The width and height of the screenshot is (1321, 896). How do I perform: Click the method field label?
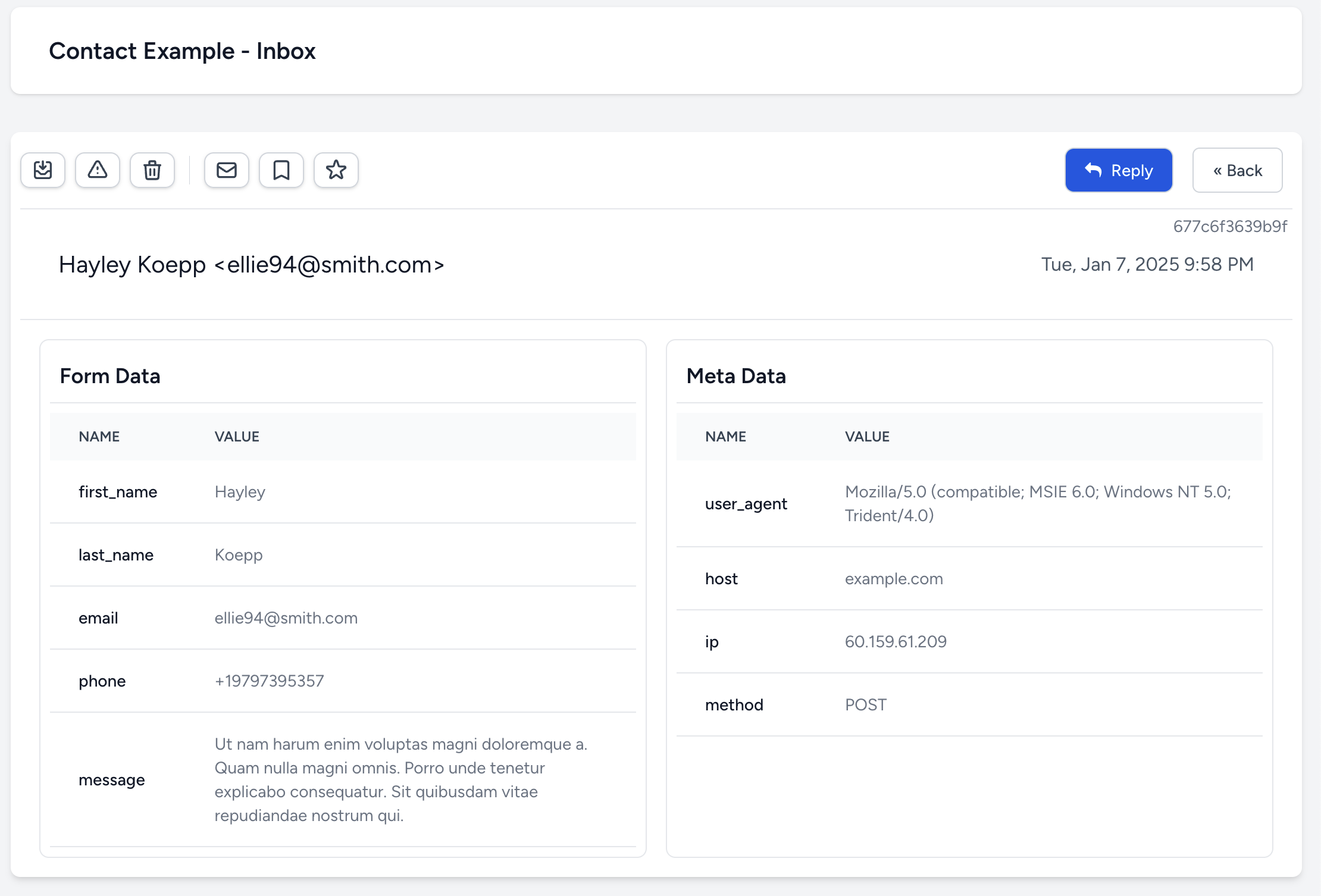[x=734, y=705]
